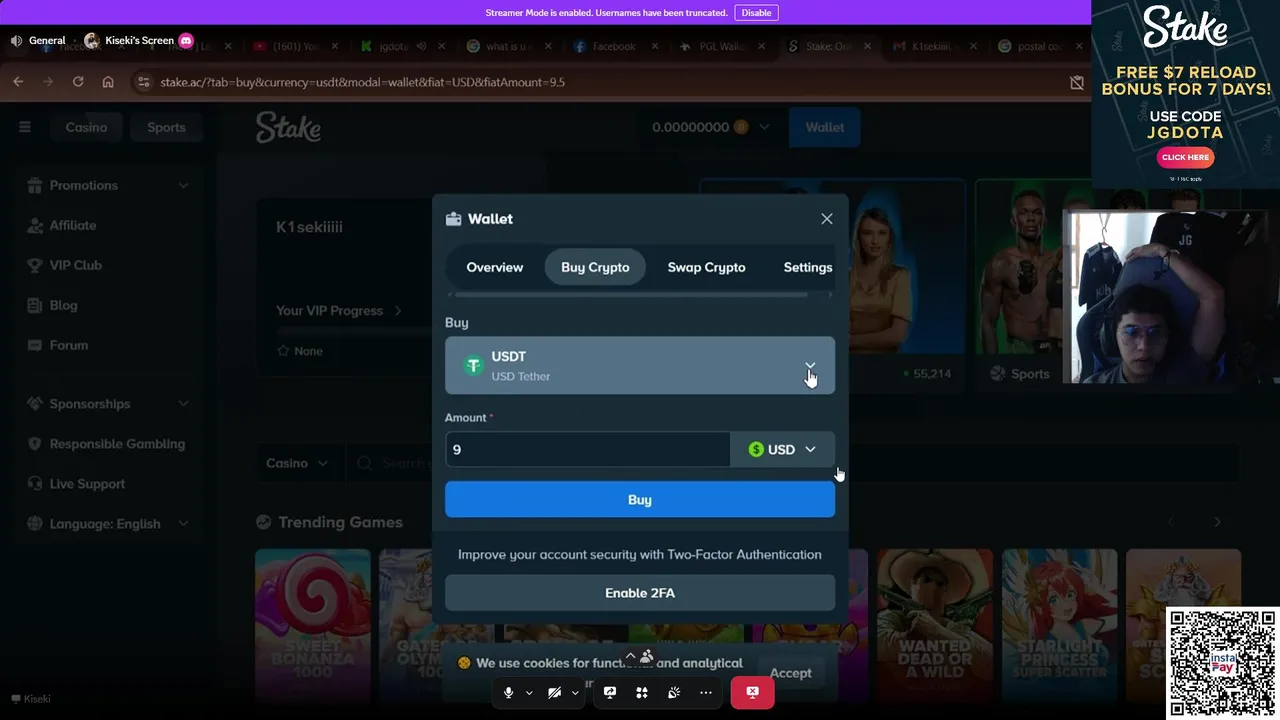Open the hamburger sidebar menu

coord(25,127)
